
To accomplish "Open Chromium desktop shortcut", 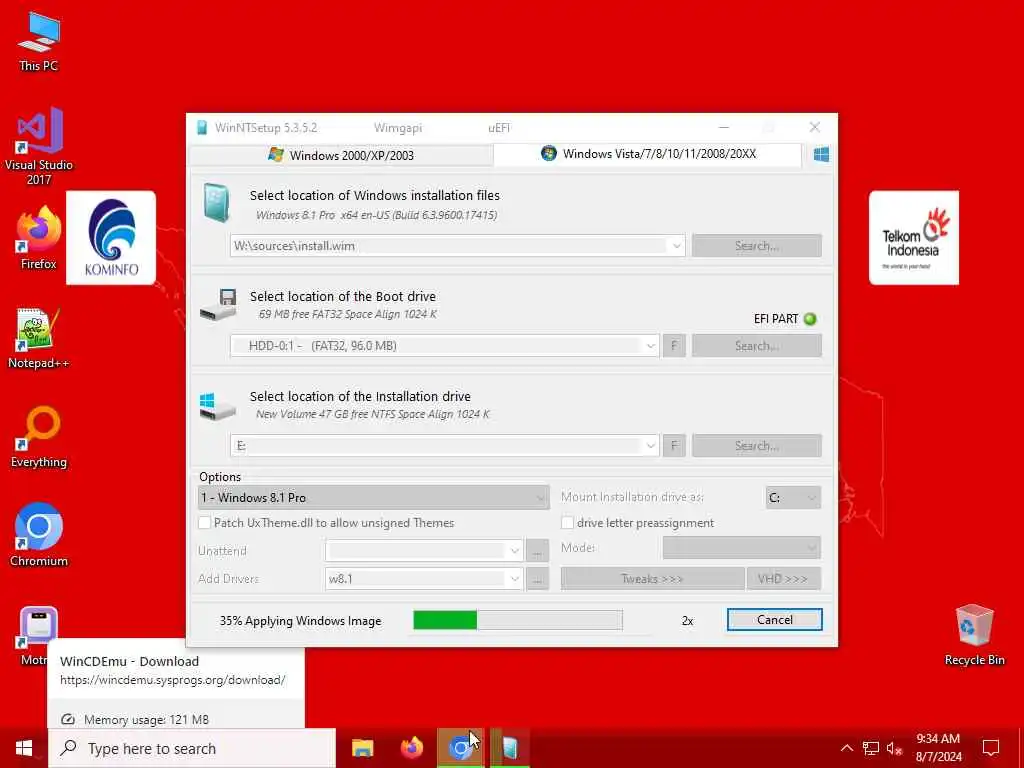I will click(x=39, y=534).
